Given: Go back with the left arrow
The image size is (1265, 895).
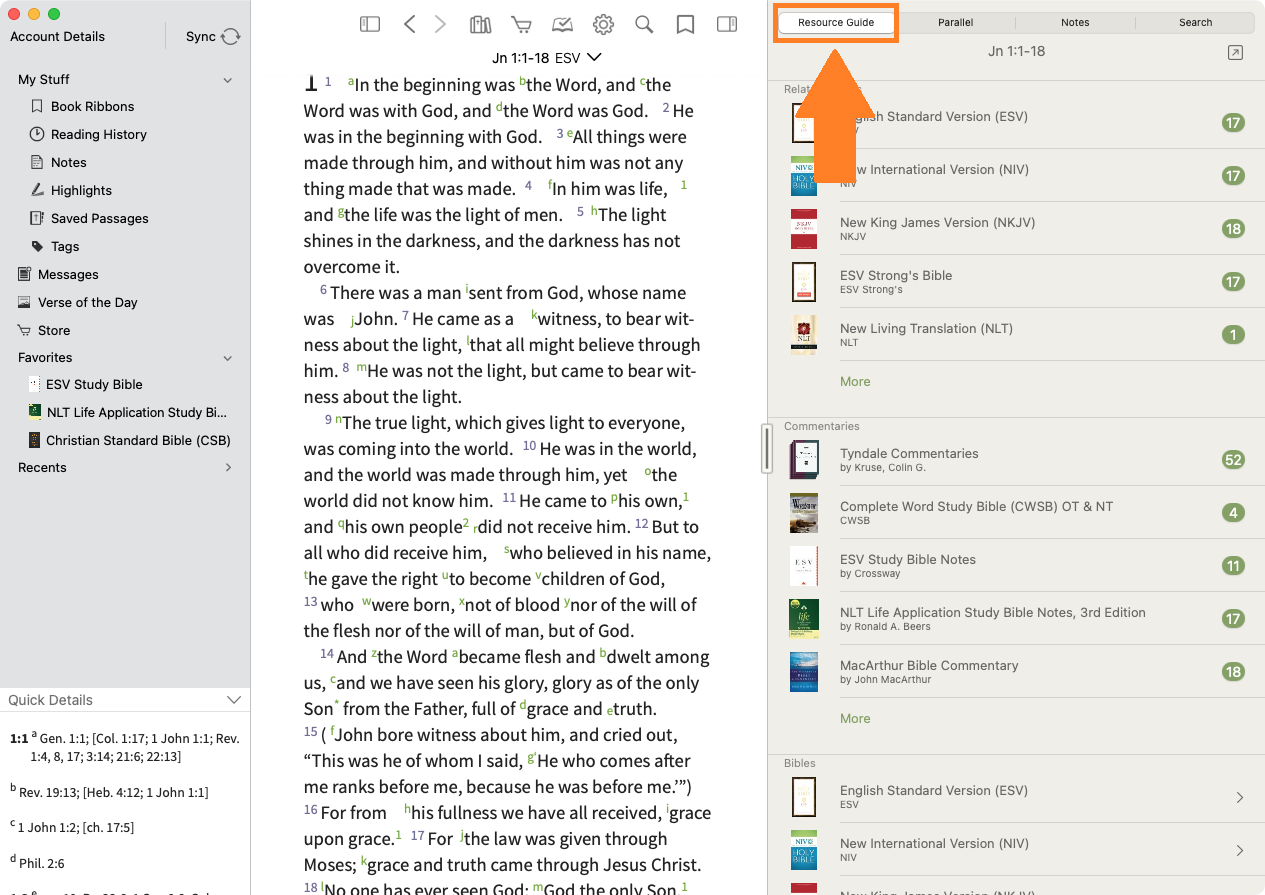Looking at the screenshot, I should pos(409,24).
